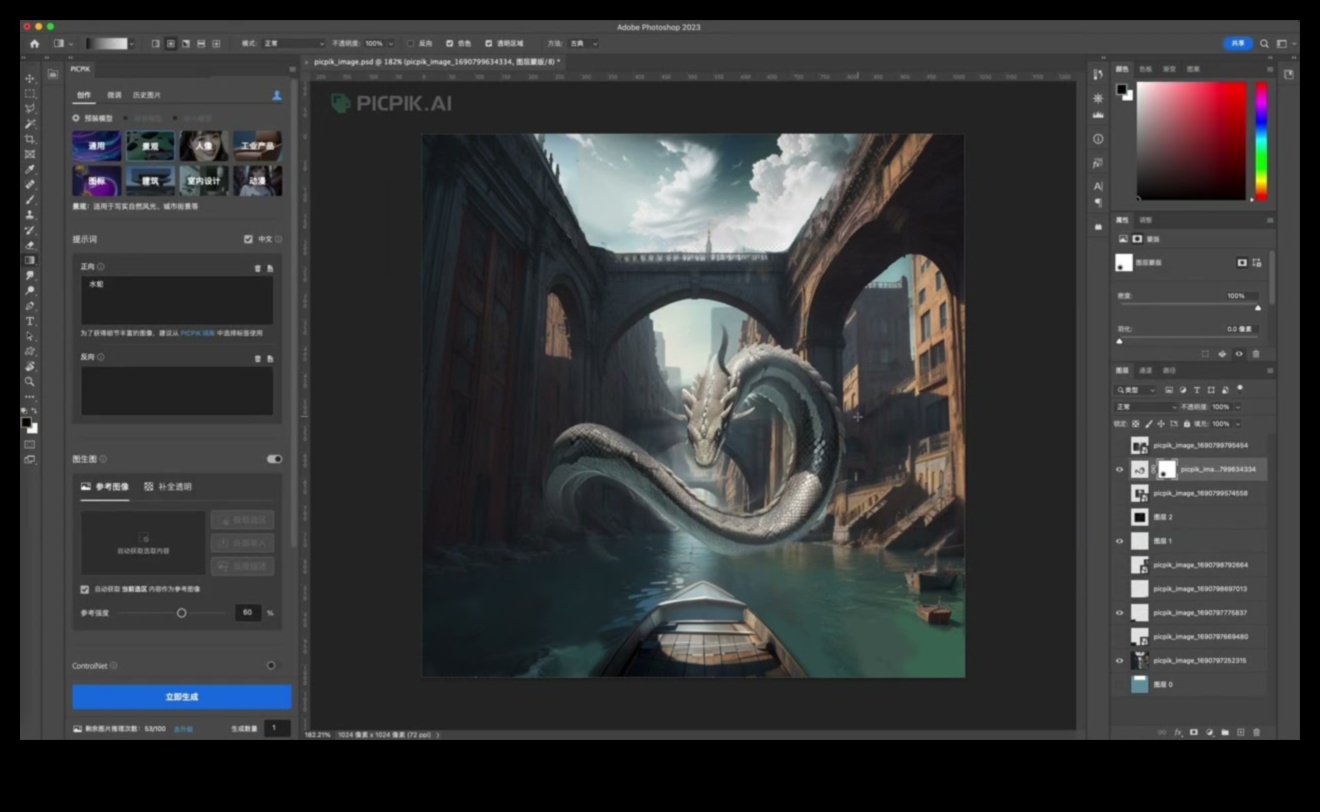Open the Info panel icon in right dock
Image resolution: width=1320 pixels, height=812 pixels.
click(1098, 139)
